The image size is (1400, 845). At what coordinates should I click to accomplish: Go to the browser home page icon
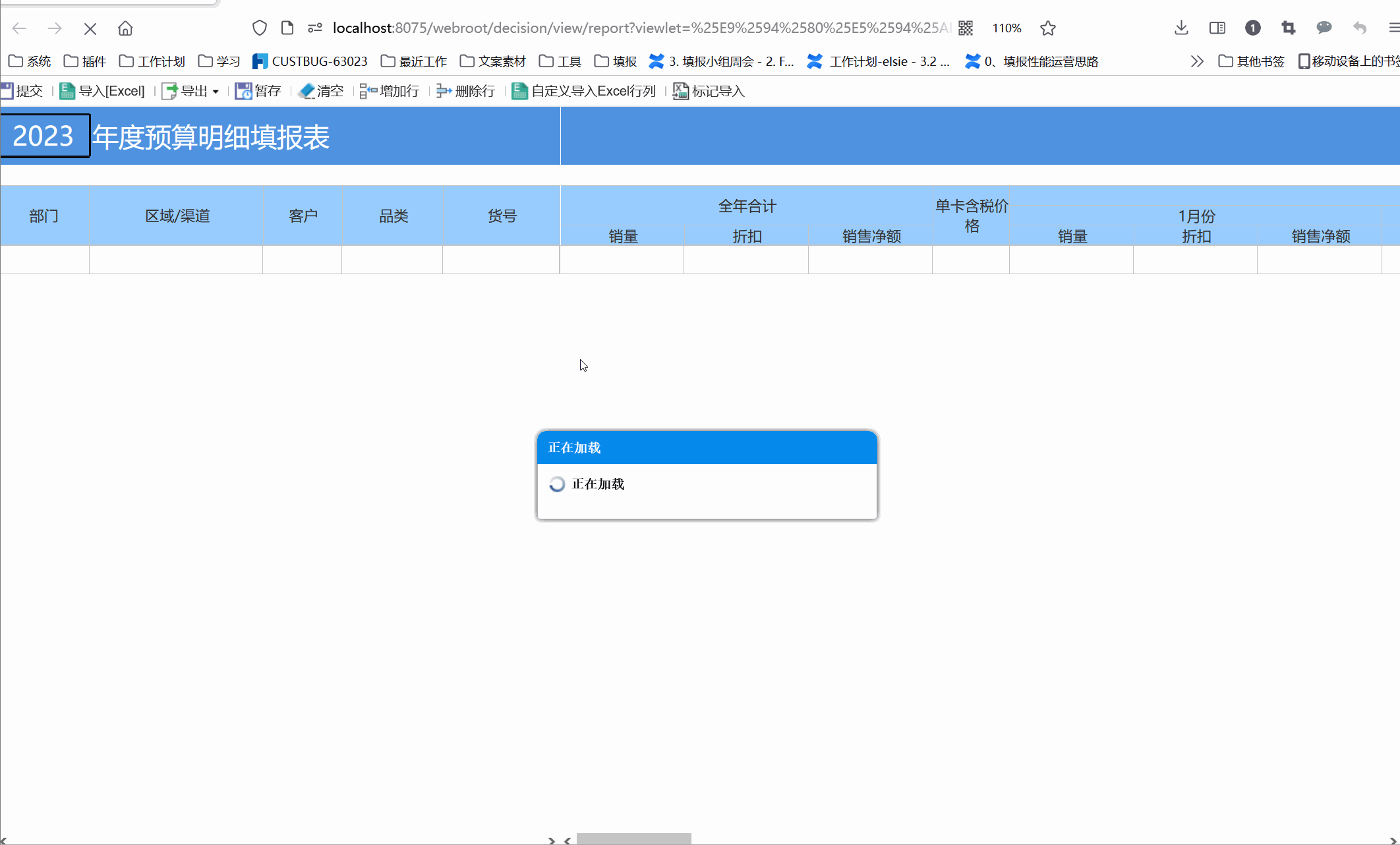(125, 28)
